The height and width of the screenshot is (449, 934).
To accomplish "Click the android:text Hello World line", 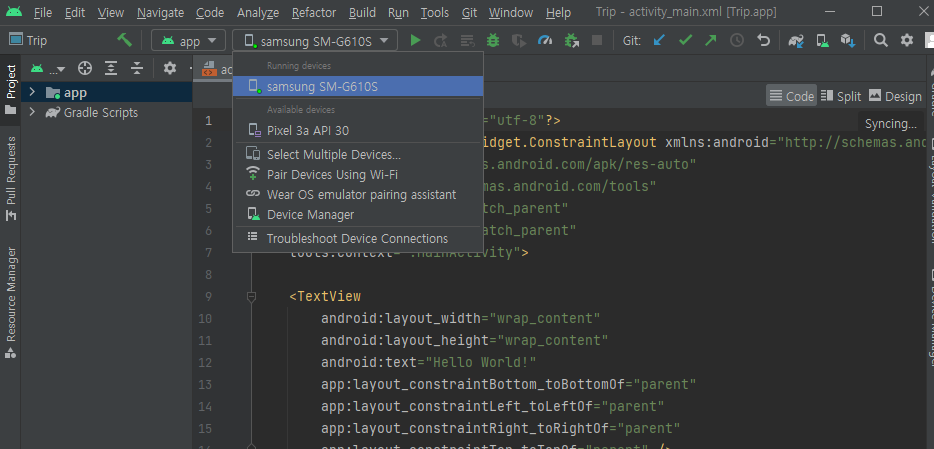I will coord(429,362).
